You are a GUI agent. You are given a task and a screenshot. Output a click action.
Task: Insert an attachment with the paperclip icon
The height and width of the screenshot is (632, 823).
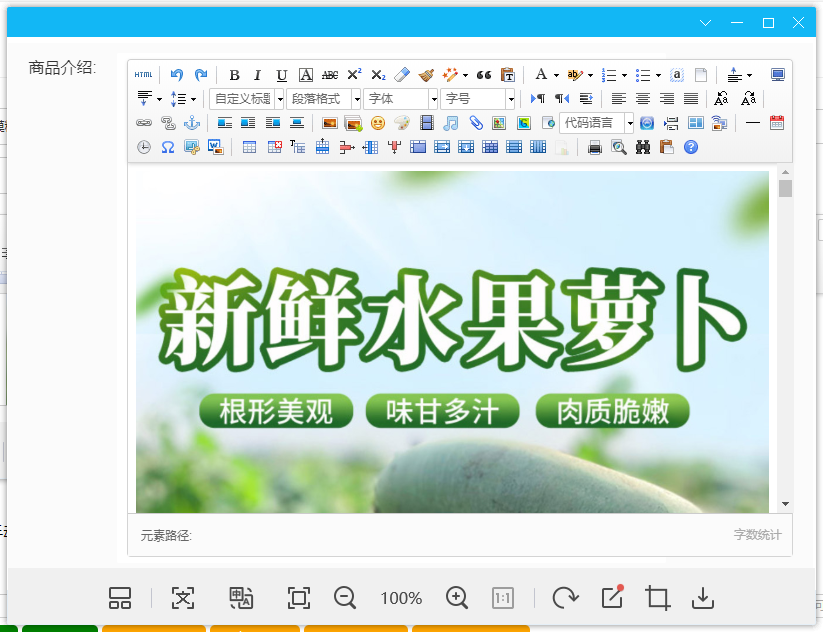coord(476,123)
